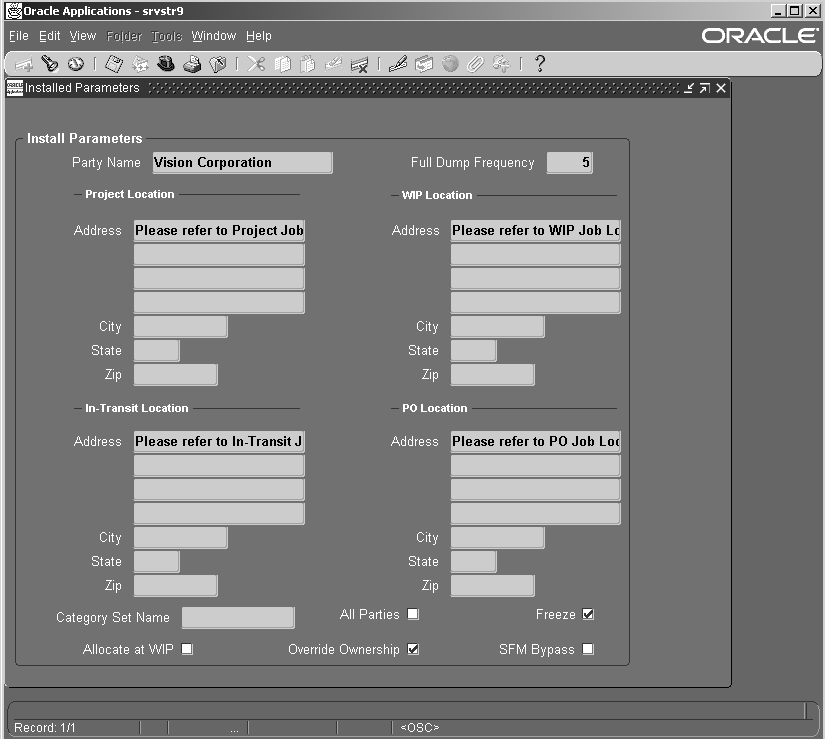Click the PO Location Zip field

[492, 585]
